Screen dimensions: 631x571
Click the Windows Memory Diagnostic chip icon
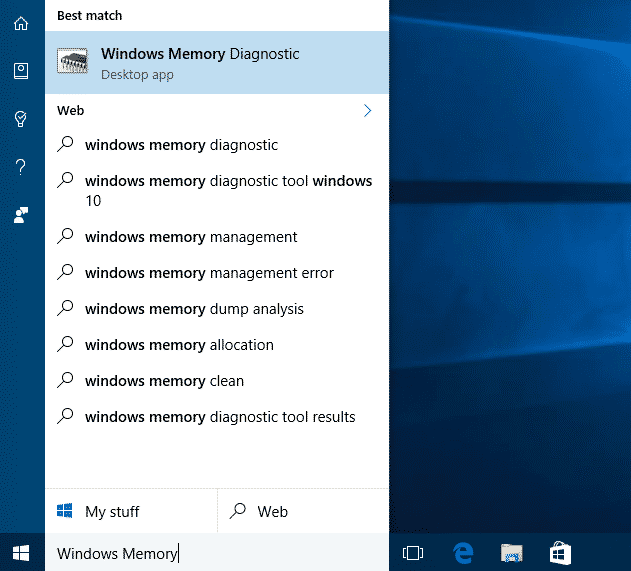point(72,61)
